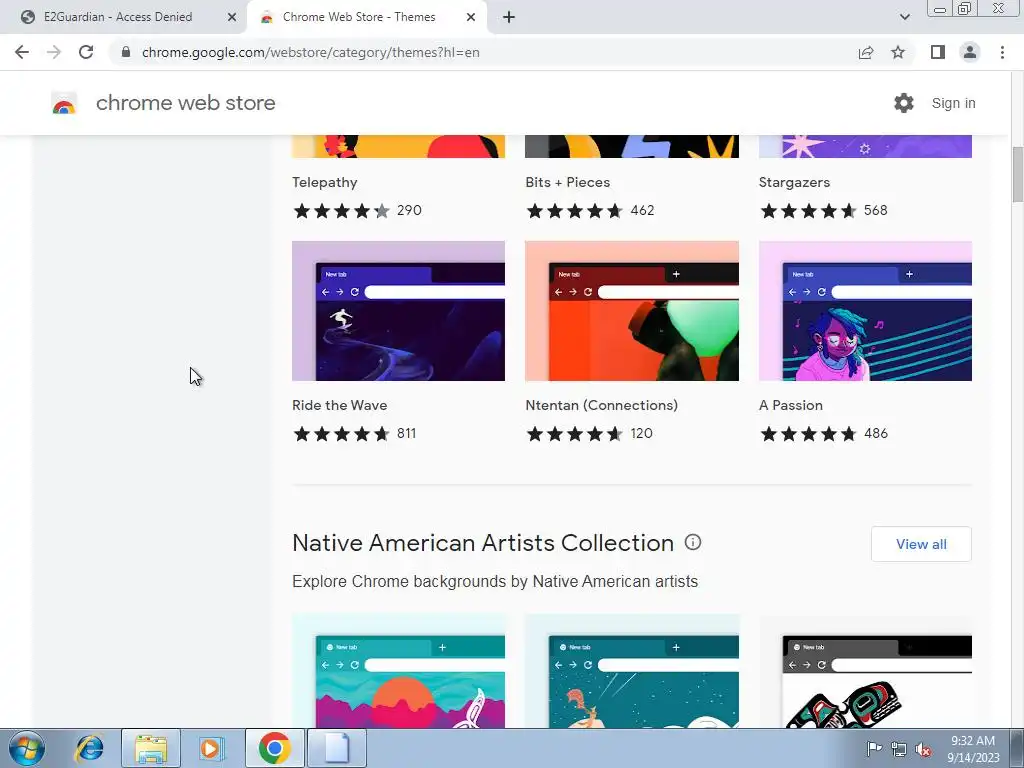Bookmark this page with the star icon
The image size is (1024, 768).
coord(898,52)
